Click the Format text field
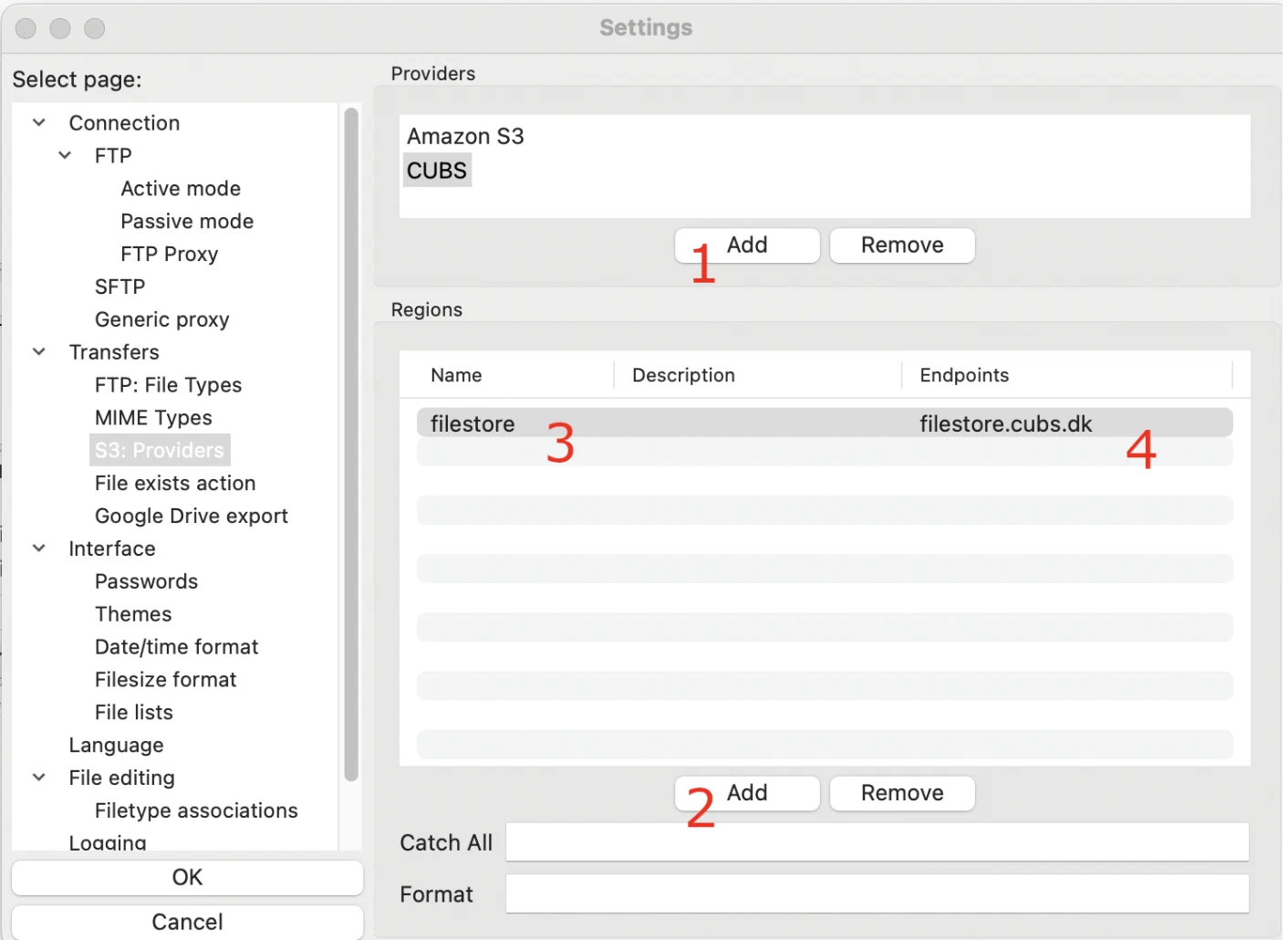This screenshot has width=1288, height=940. pyautogui.click(x=877, y=894)
